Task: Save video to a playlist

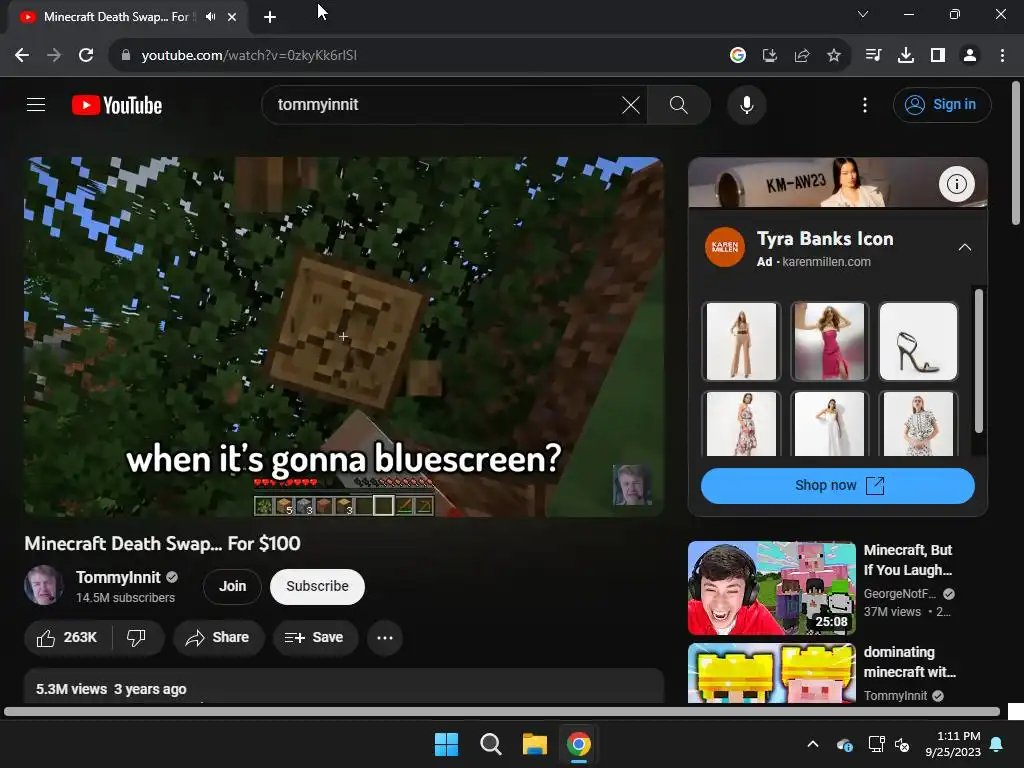Action: click(315, 637)
